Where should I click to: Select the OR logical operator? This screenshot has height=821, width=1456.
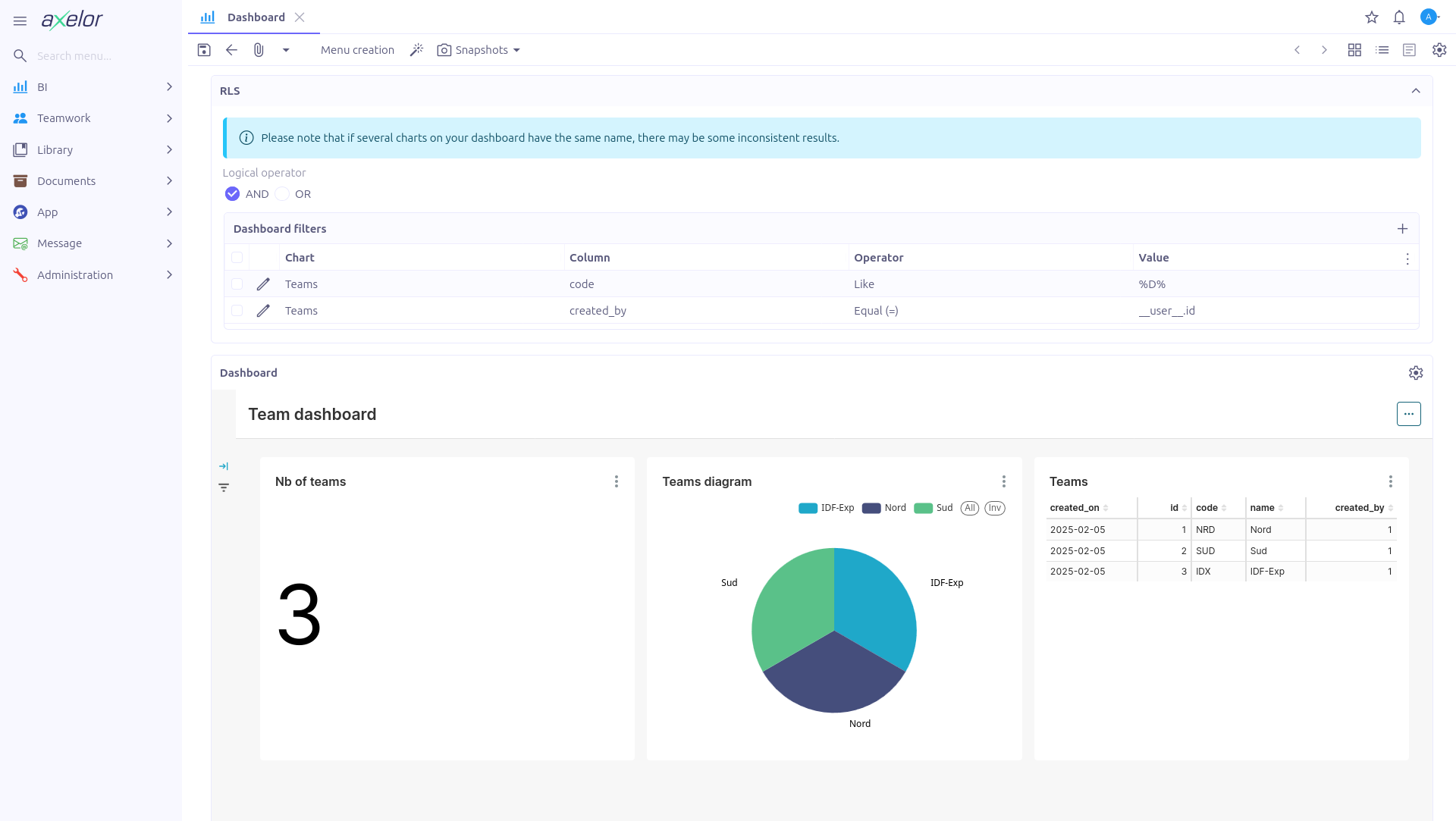(281, 193)
